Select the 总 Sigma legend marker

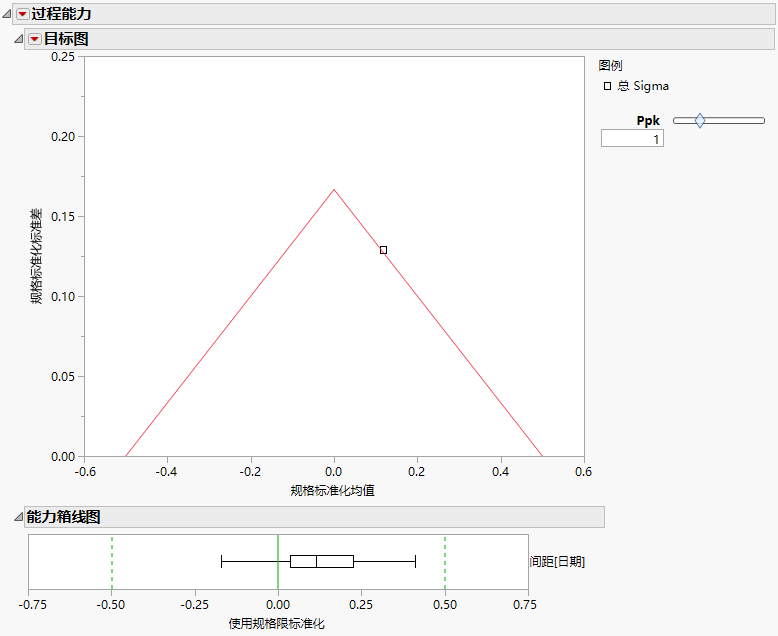[607, 86]
